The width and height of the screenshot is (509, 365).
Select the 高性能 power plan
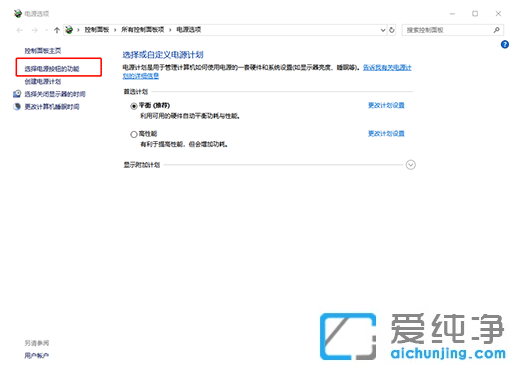click(x=134, y=134)
